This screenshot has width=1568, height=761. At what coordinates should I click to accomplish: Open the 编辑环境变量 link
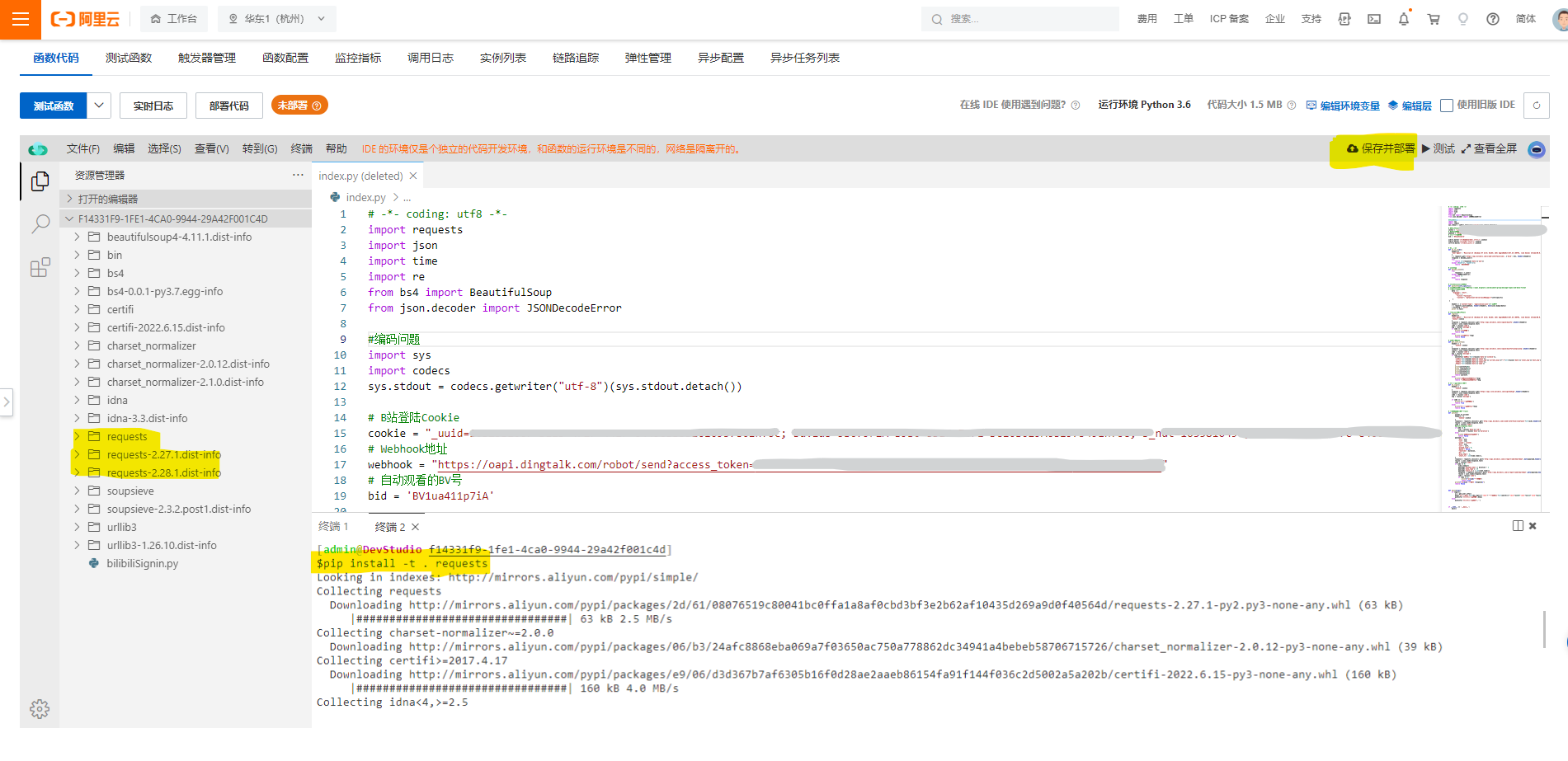coord(1343,106)
